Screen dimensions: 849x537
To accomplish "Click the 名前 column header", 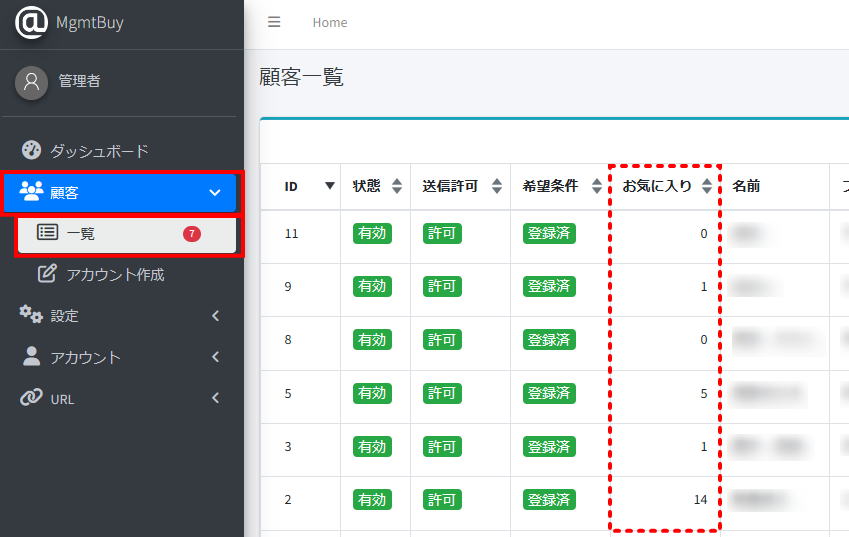I will point(746,186).
